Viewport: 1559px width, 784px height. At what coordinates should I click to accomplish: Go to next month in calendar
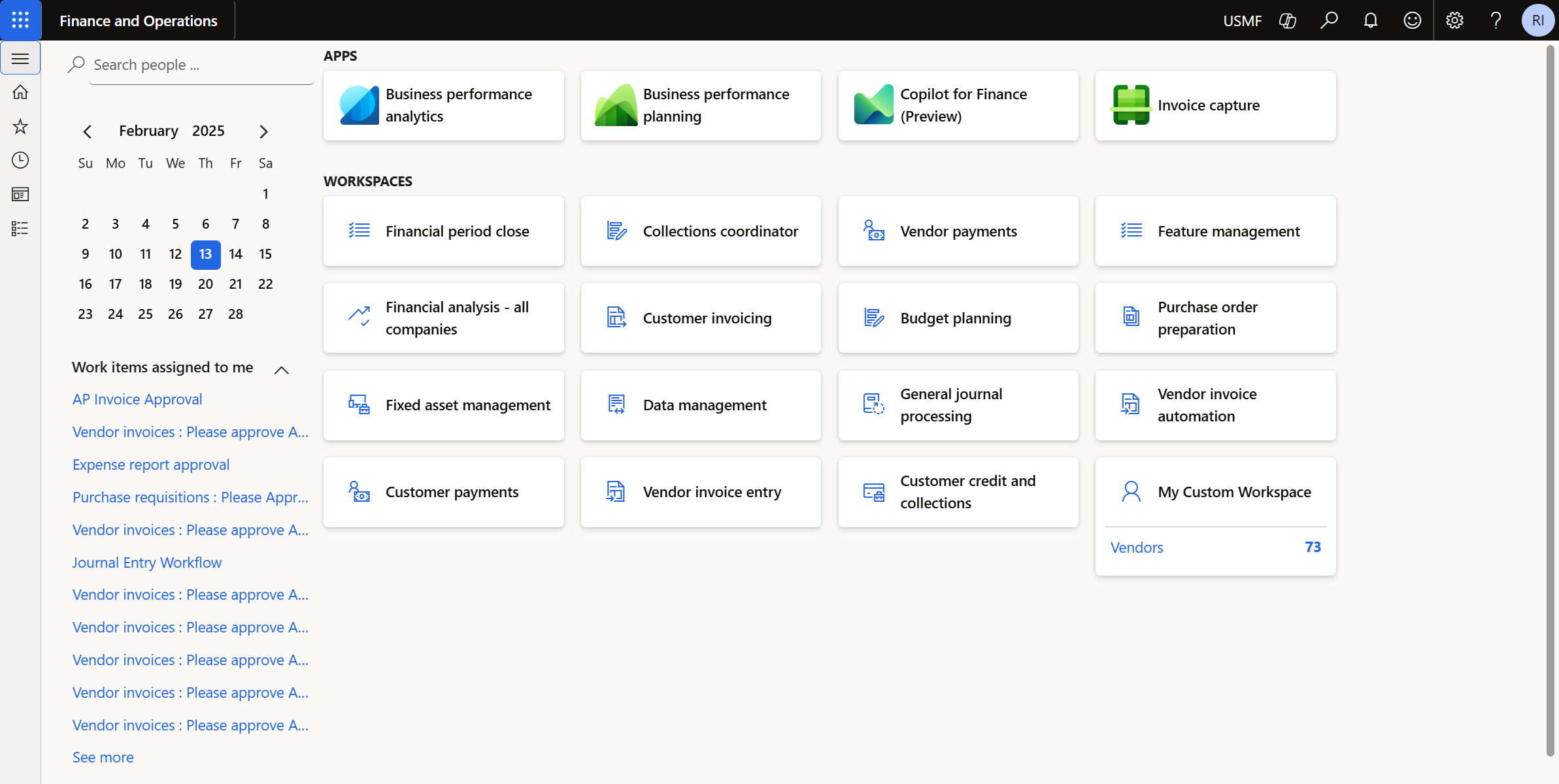click(x=263, y=131)
